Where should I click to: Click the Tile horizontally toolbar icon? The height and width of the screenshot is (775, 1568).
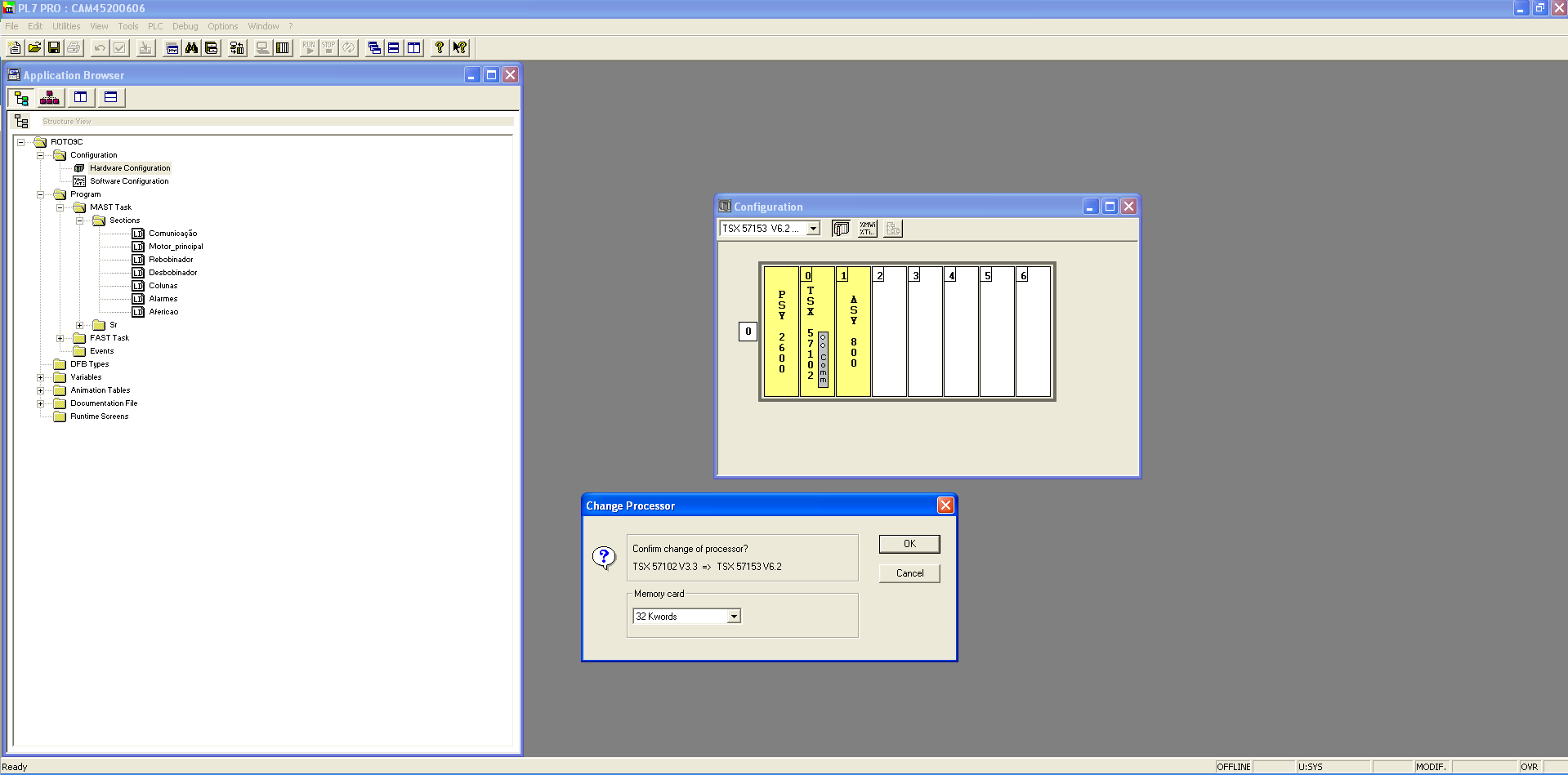(394, 47)
